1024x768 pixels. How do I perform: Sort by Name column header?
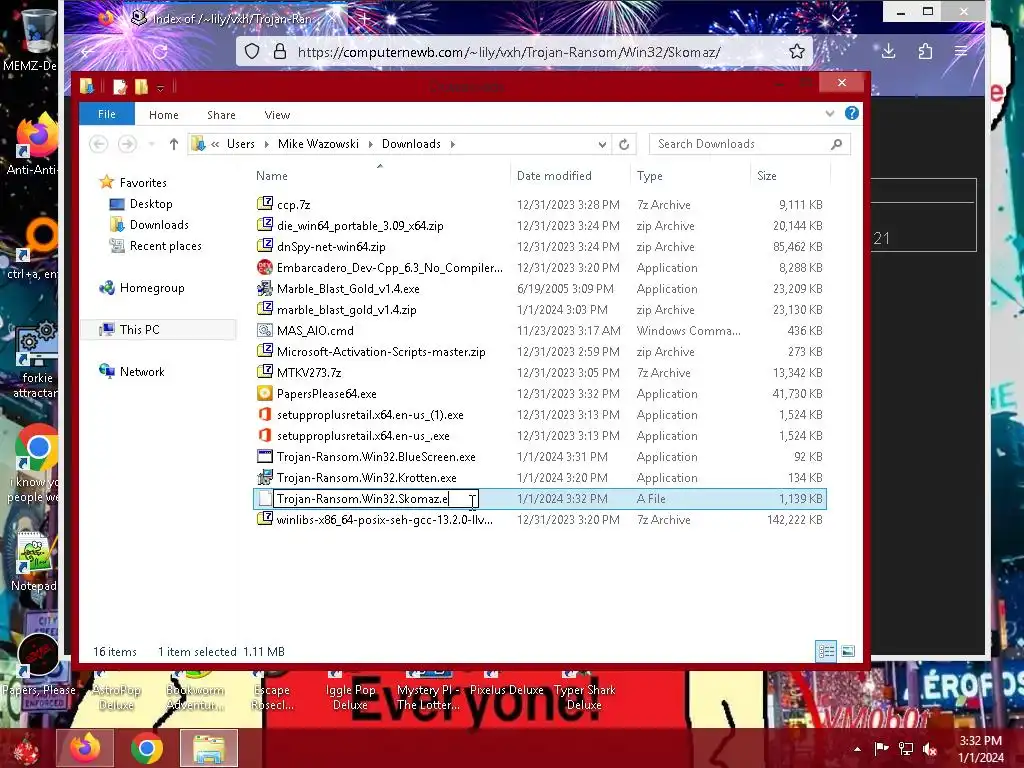(272, 176)
